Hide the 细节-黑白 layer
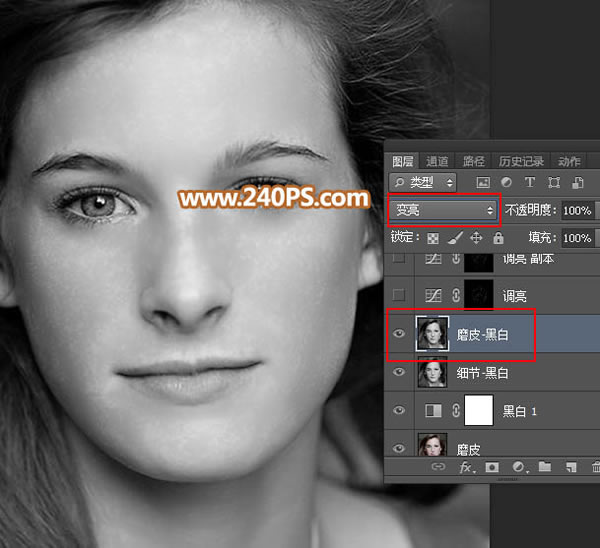Screen dimensions: 600x548 point(399,372)
